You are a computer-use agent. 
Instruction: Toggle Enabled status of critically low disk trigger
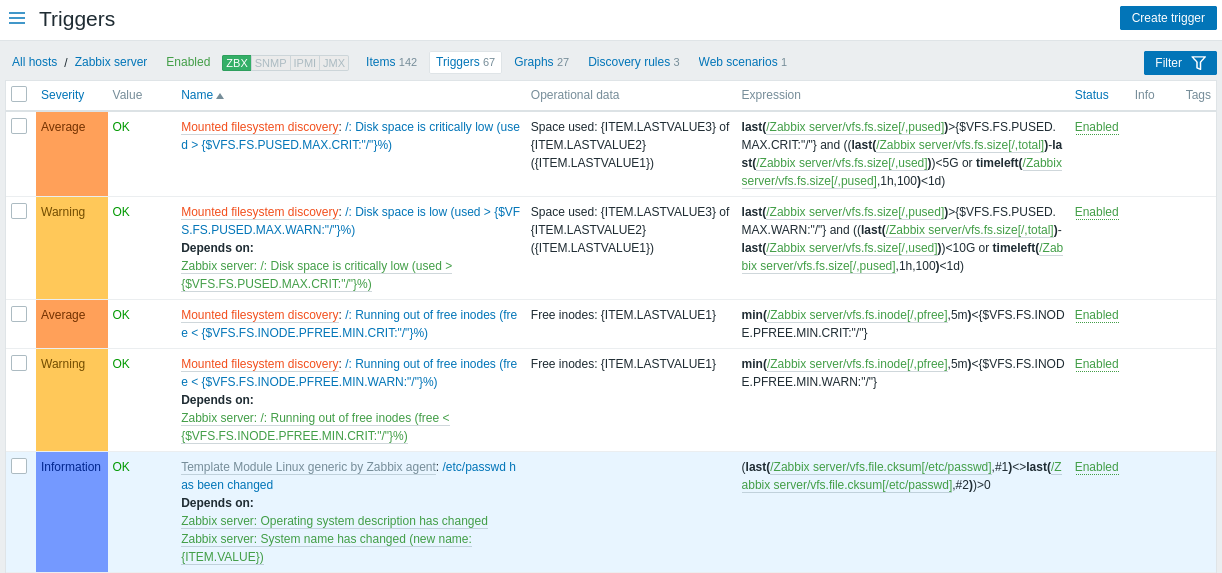(x=1096, y=127)
